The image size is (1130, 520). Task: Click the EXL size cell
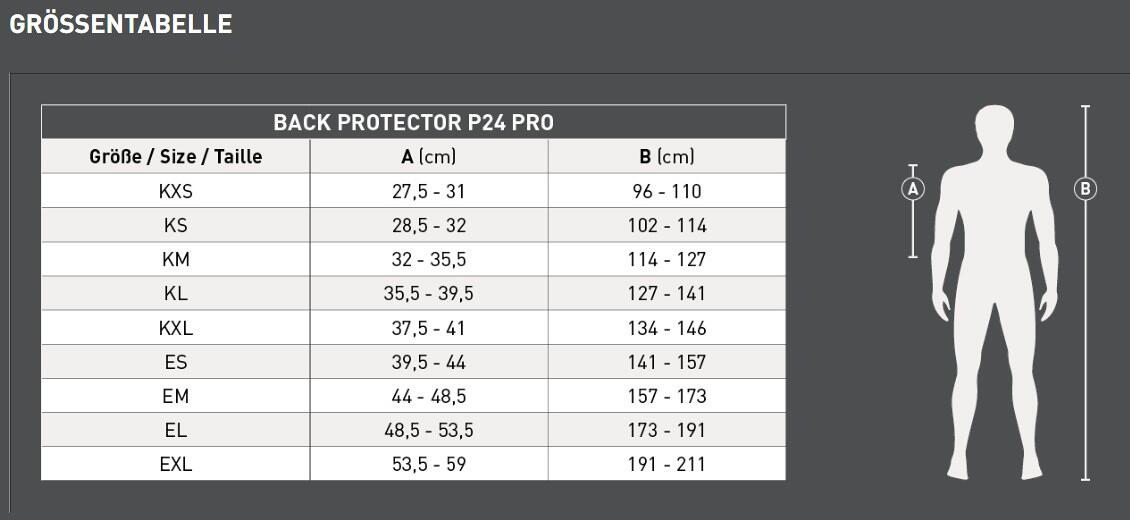click(x=176, y=465)
